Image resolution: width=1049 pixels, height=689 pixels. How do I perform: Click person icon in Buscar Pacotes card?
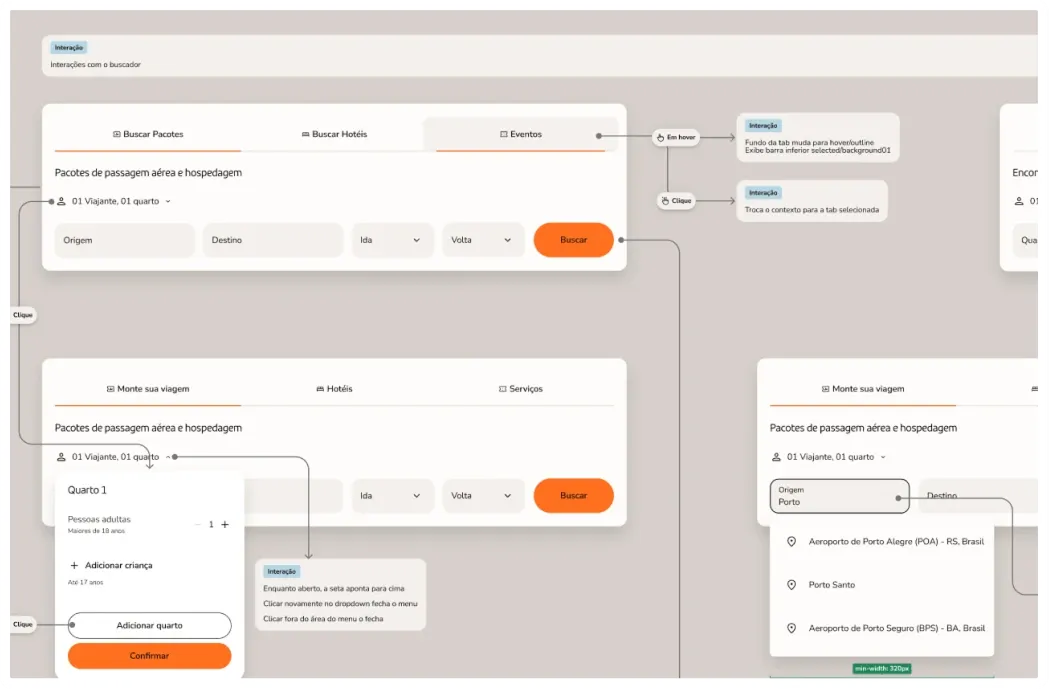(x=62, y=201)
